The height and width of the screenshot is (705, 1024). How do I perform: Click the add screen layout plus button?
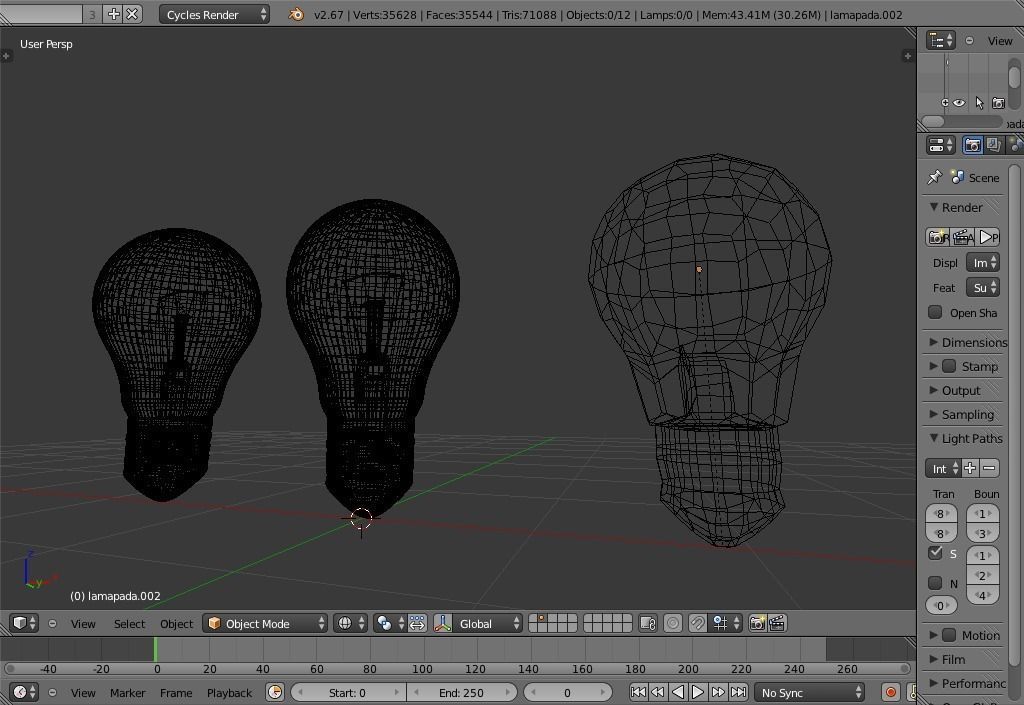click(114, 14)
